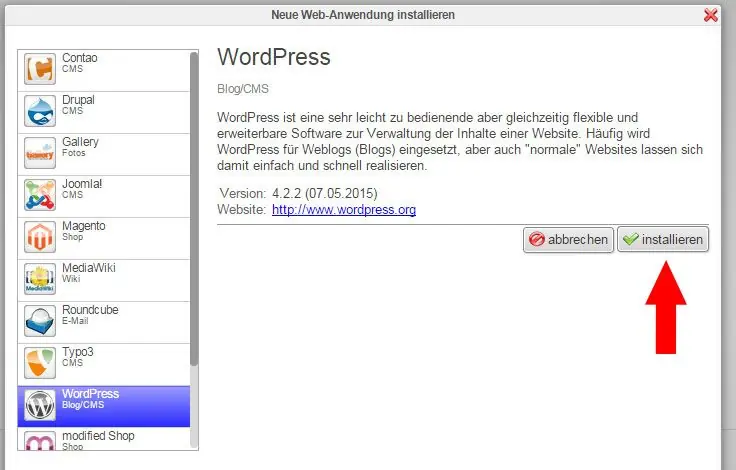The height and width of the screenshot is (470, 736).
Task: Select the Contao CMS icon
Action: [40, 69]
